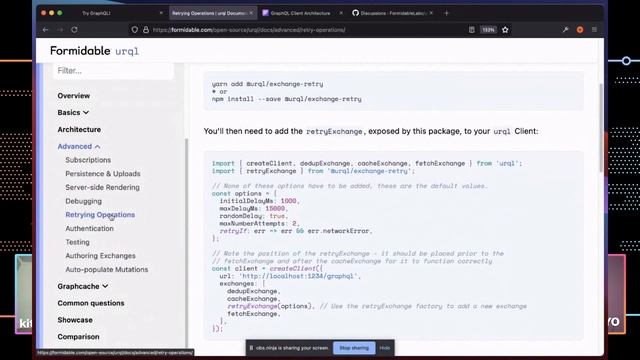Reload the page with the refresh icon

74,30
